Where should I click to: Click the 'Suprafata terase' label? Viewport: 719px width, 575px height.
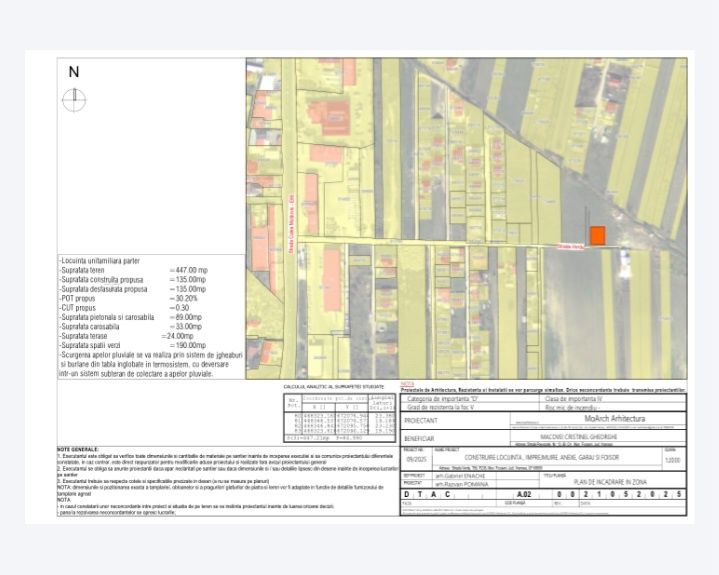tap(84, 336)
